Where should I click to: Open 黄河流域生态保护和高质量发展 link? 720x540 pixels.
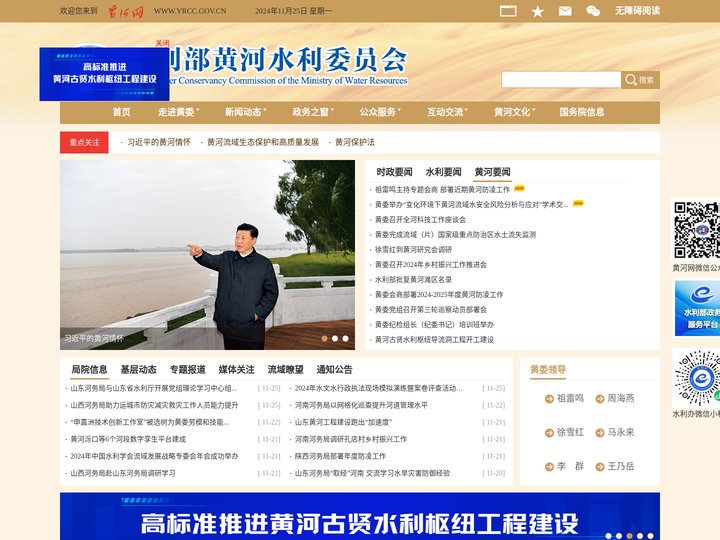coord(263,142)
